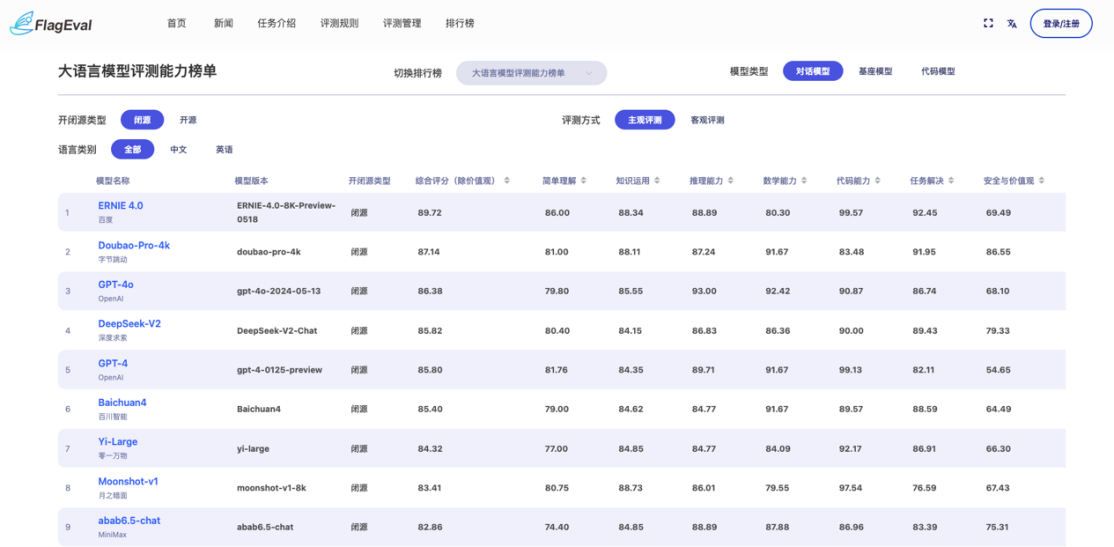
Task: Open the DeepSeek-V2 model link
Action: pos(129,324)
